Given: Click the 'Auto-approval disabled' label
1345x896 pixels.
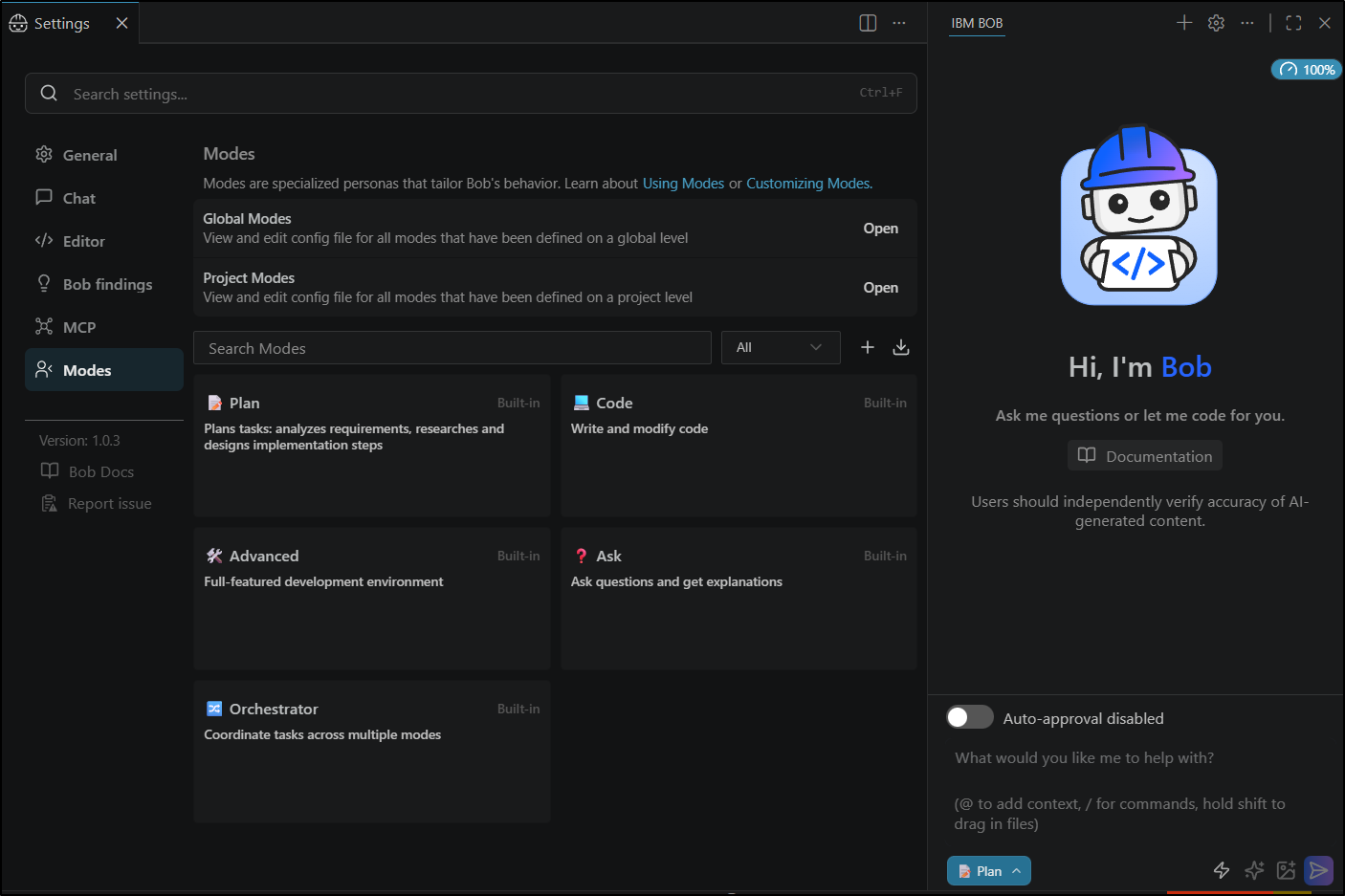Looking at the screenshot, I should (x=1083, y=718).
